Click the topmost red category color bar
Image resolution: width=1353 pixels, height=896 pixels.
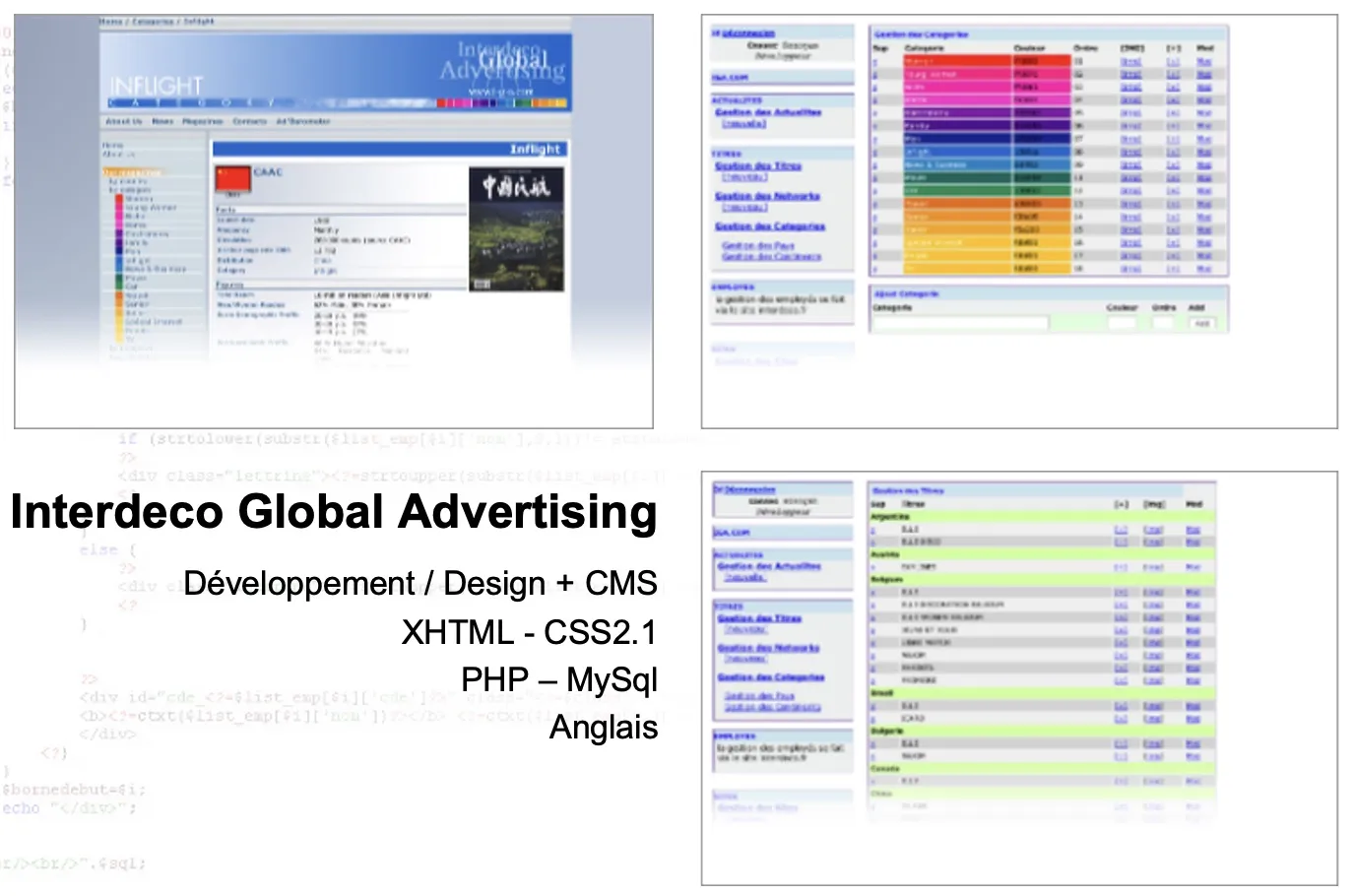[987, 61]
